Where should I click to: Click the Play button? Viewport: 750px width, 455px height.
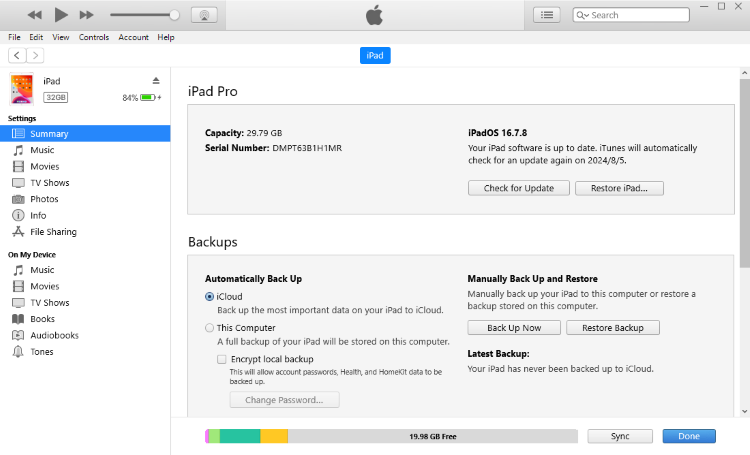coord(61,15)
